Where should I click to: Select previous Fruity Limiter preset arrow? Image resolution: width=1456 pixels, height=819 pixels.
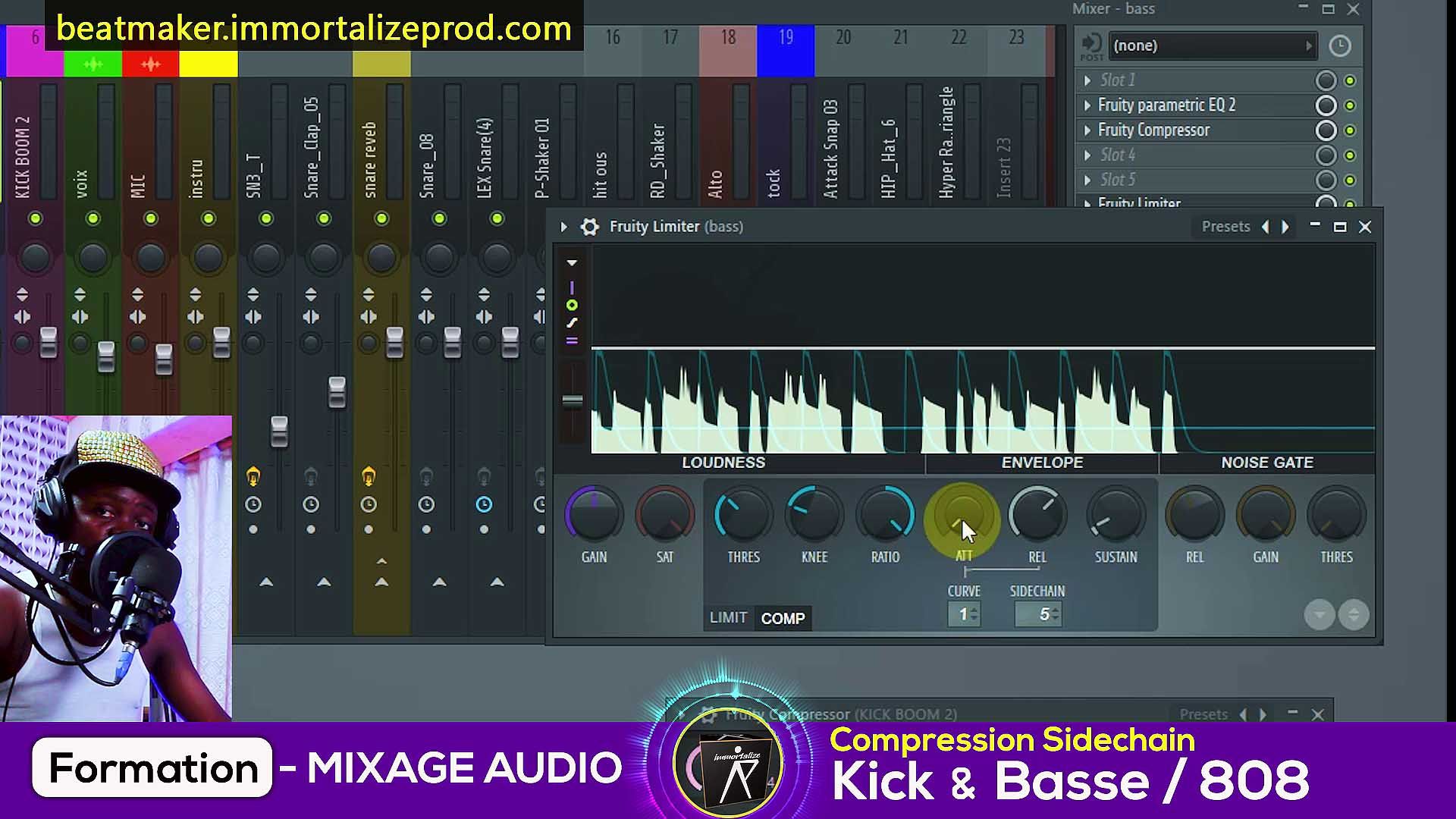[x=1265, y=227]
